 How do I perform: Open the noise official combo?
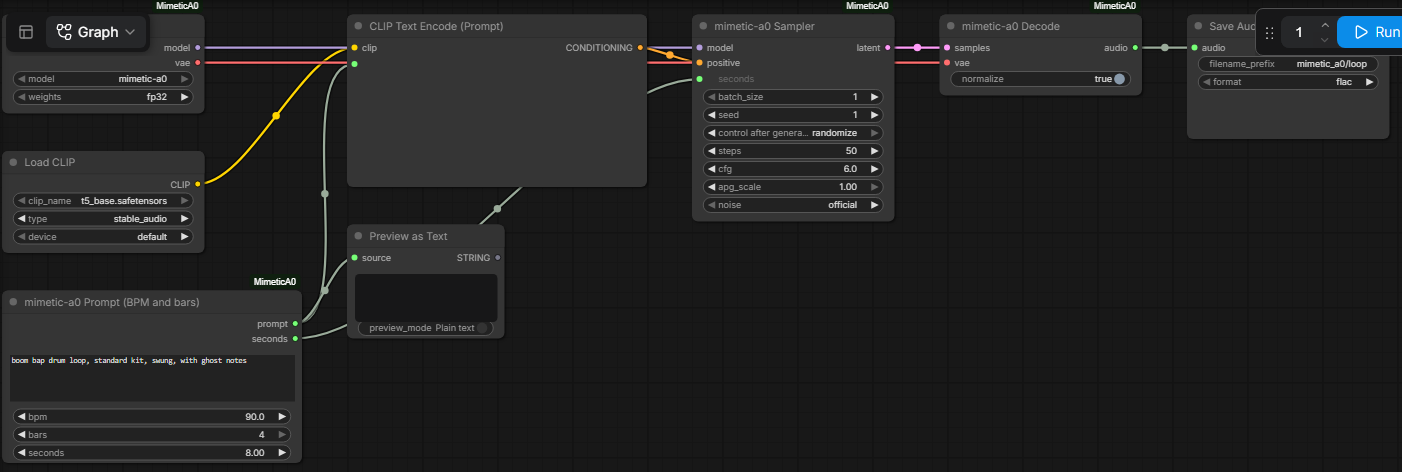pos(794,205)
